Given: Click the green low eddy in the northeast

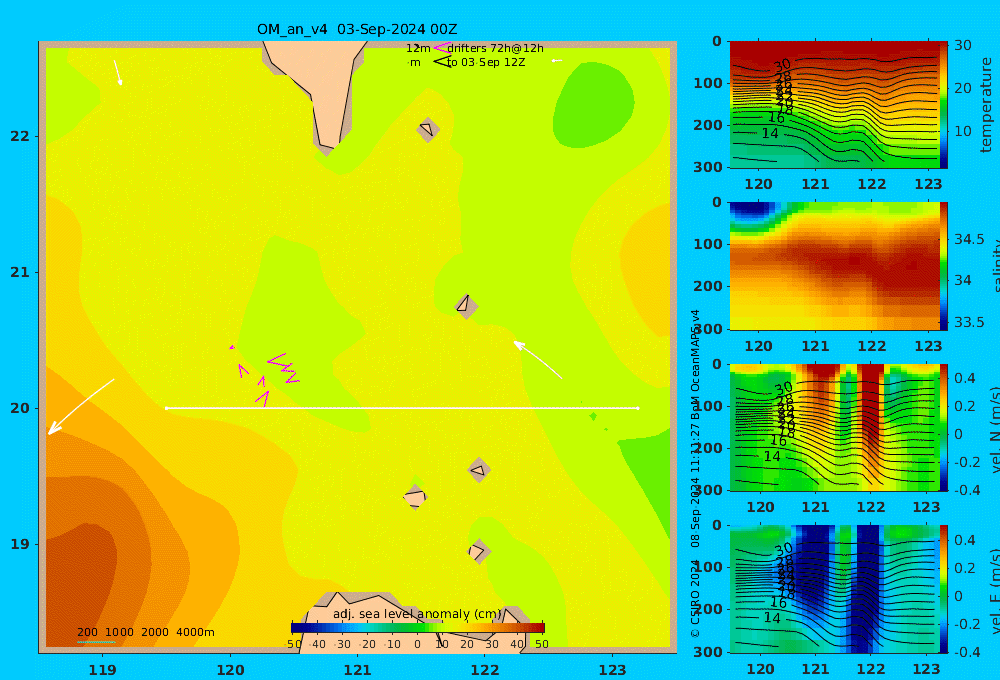Looking at the screenshot, I should [594, 105].
